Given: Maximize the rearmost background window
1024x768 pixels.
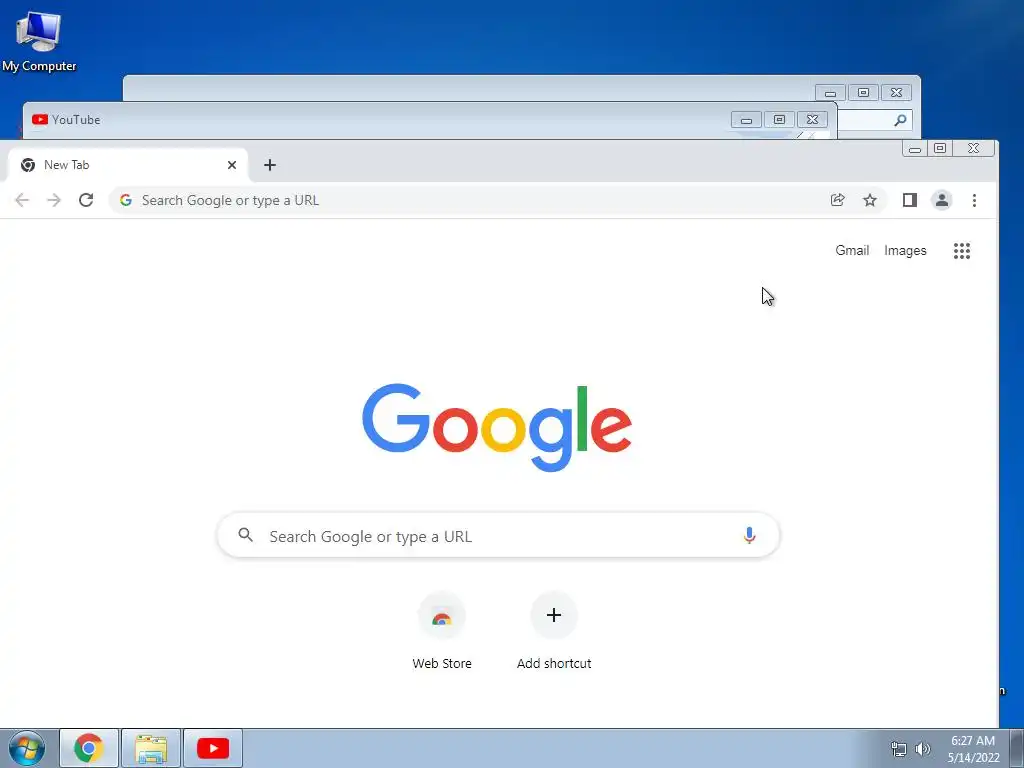Looking at the screenshot, I should point(863,93).
